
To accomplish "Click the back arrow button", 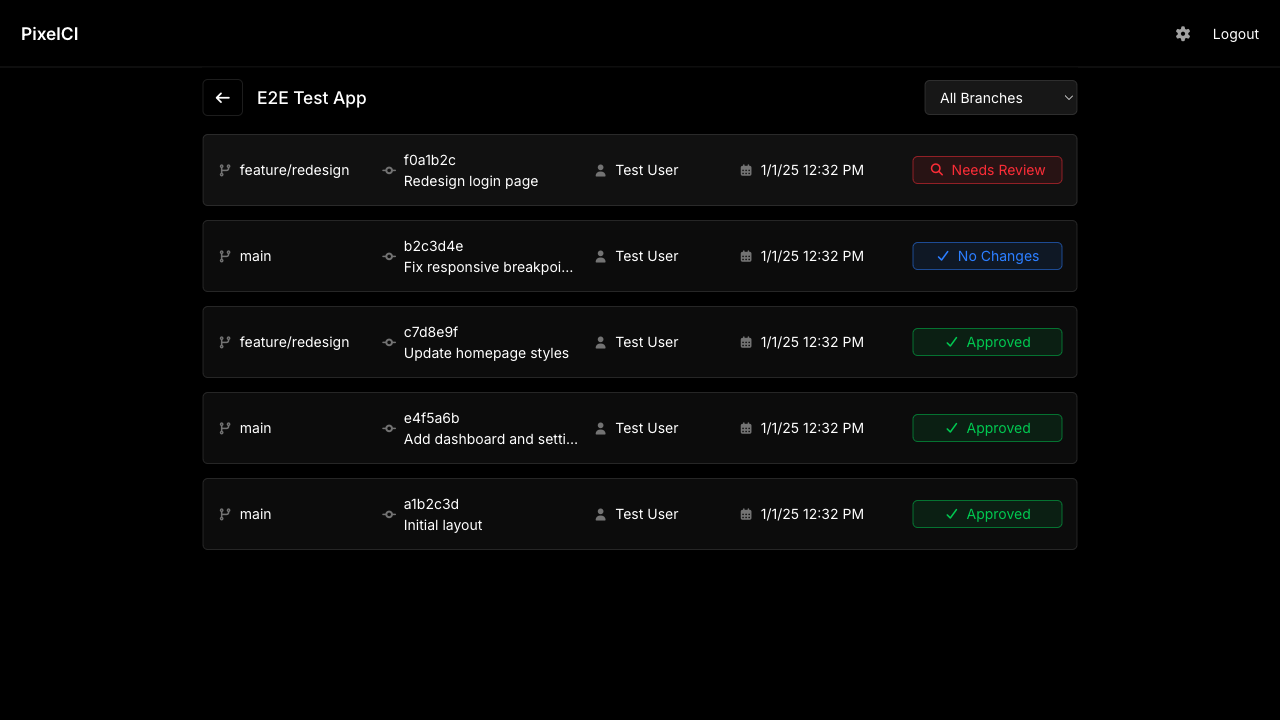I will (223, 98).
